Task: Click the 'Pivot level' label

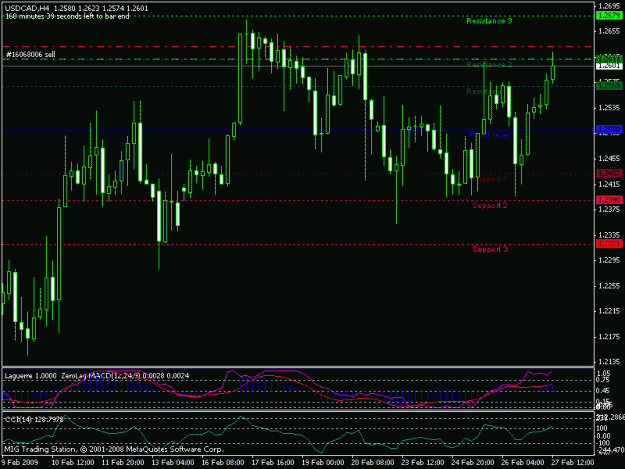Action: 489,135
